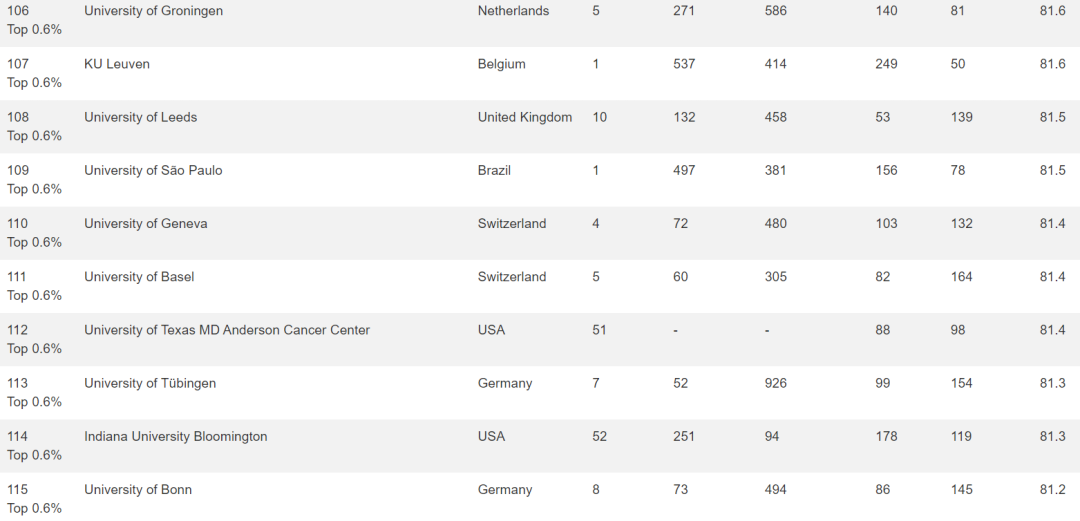Select University of Texas MD Anderson Cancer Center

coord(227,330)
